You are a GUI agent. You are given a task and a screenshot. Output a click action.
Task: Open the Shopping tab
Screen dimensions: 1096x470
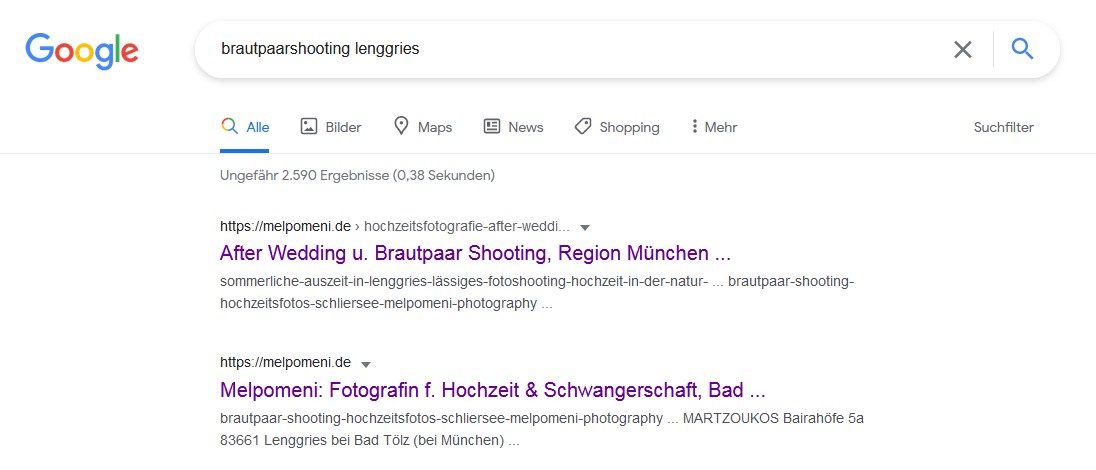[x=616, y=127]
